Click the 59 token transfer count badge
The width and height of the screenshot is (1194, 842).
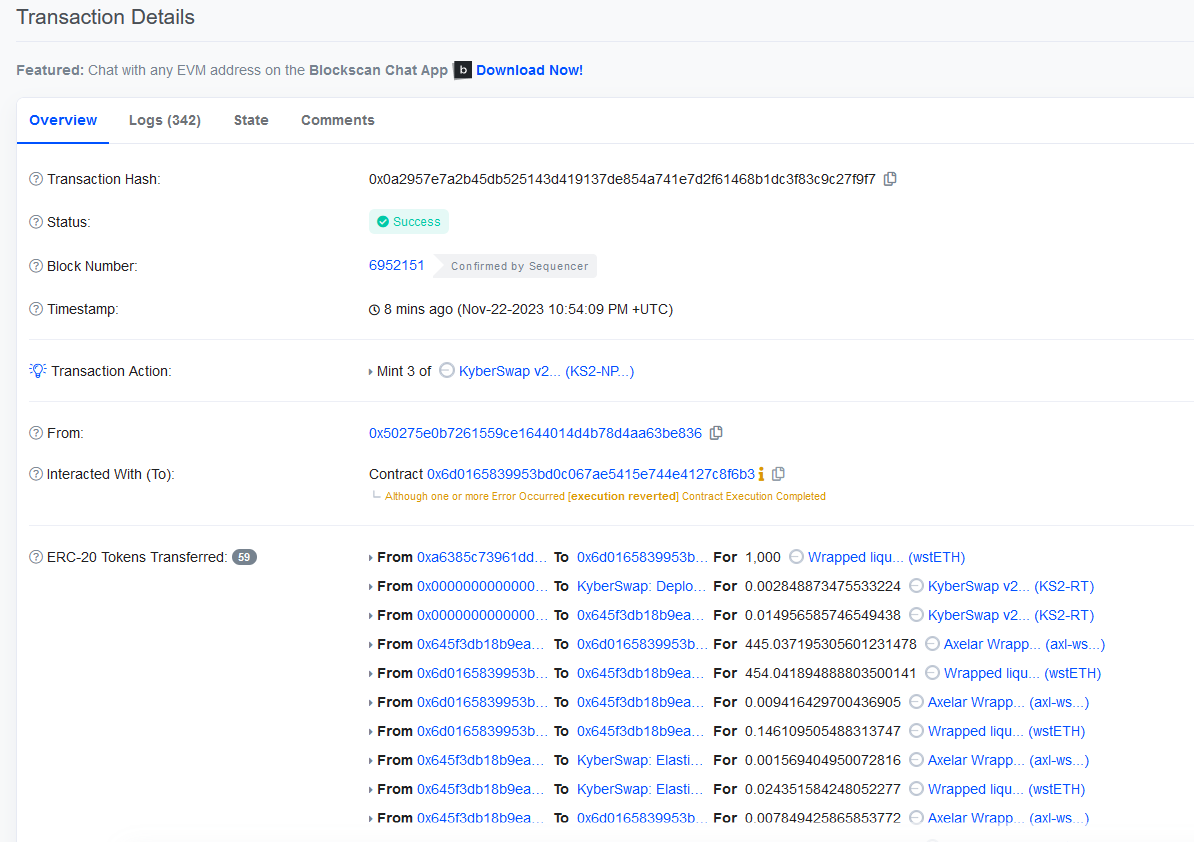pos(244,557)
